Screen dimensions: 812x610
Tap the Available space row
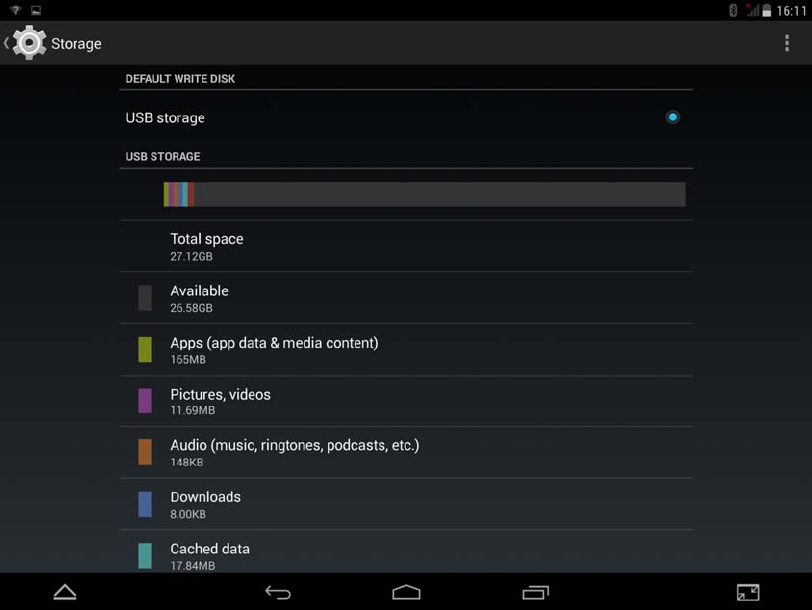406,298
